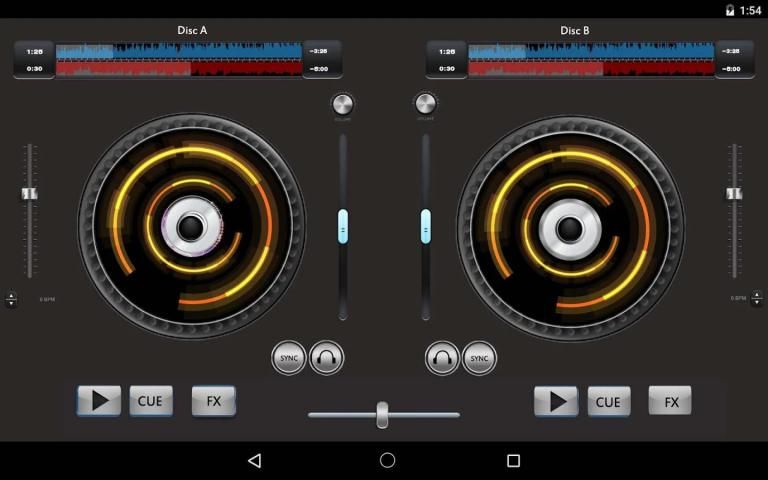This screenshot has height=480, width=768.
Task: Click the Disc A BPM stepper arrows
Action: (11, 299)
